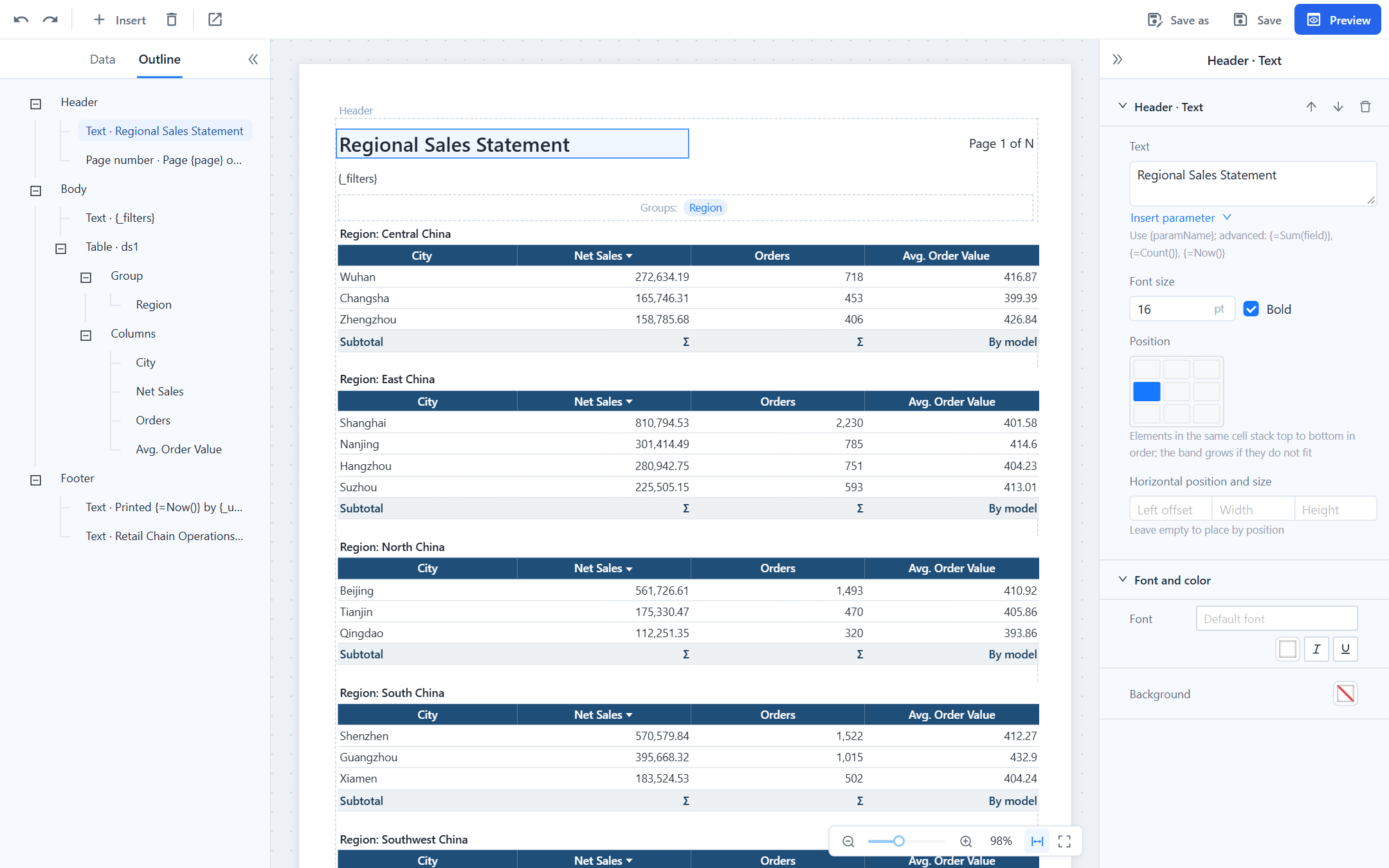
Task: Click the Save as button
Action: pyautogui.click(x=1178, y=20)
